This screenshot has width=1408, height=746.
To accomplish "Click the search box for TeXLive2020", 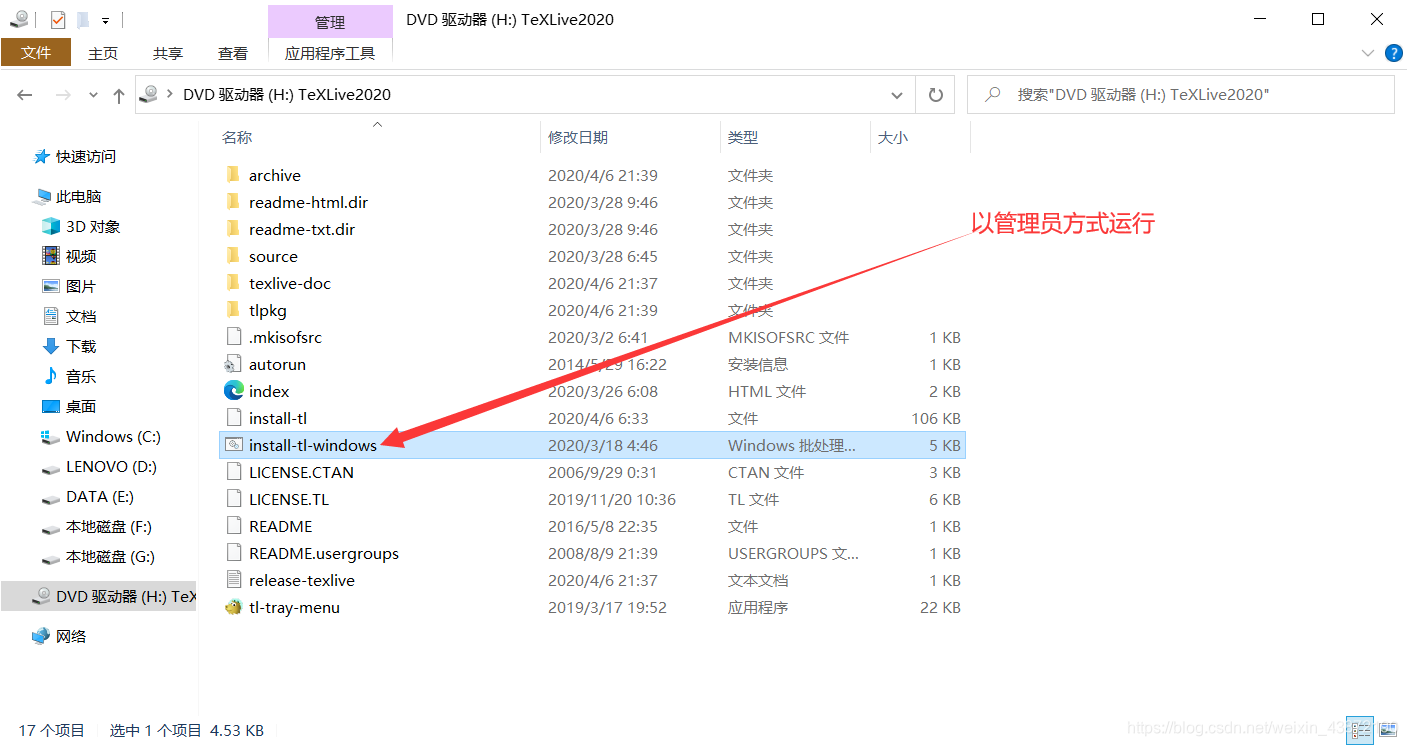I will (1181, 95).
